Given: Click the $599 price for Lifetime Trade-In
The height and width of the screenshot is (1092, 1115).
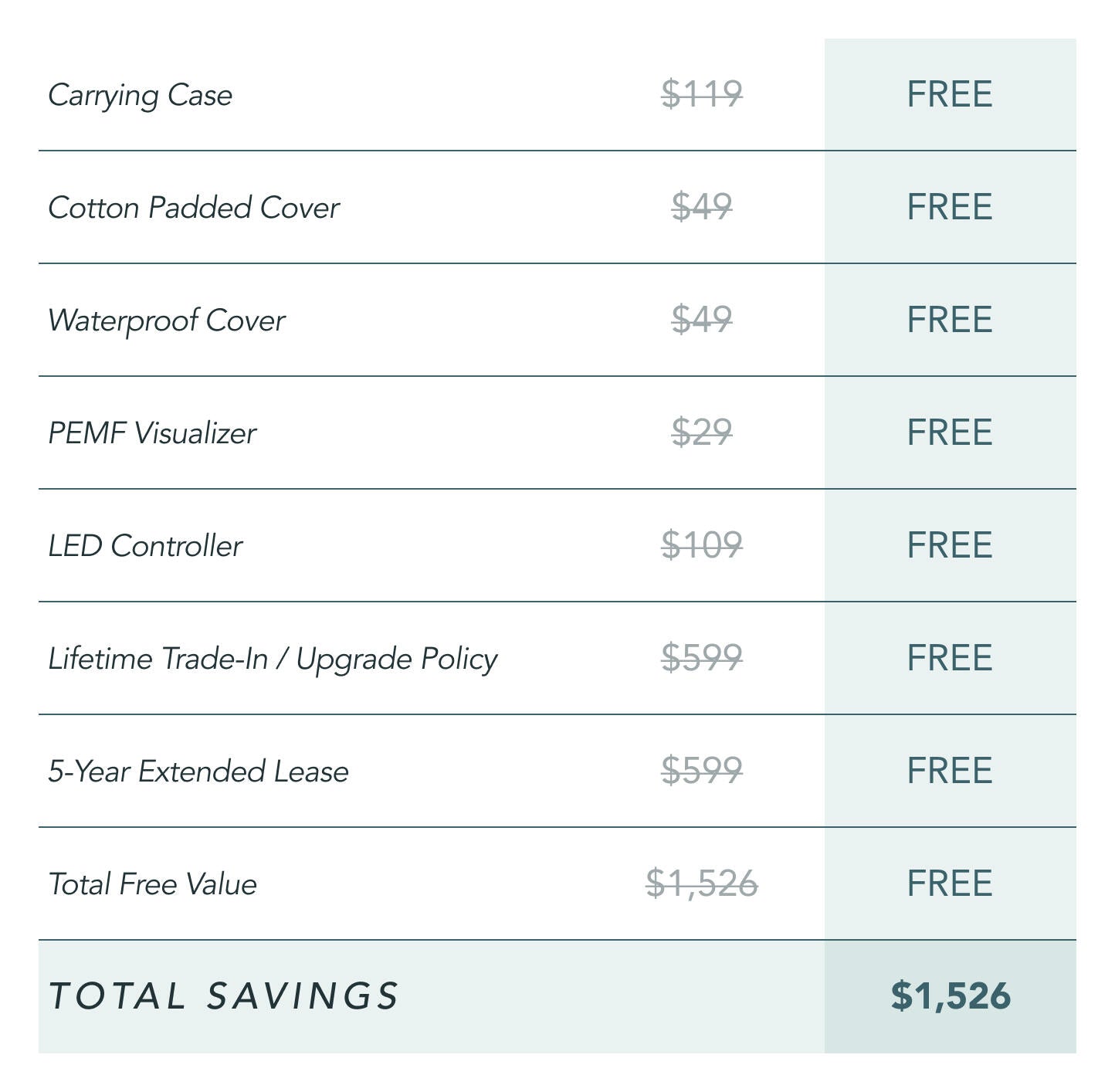Looking at the screenshot, I should 702,658.
